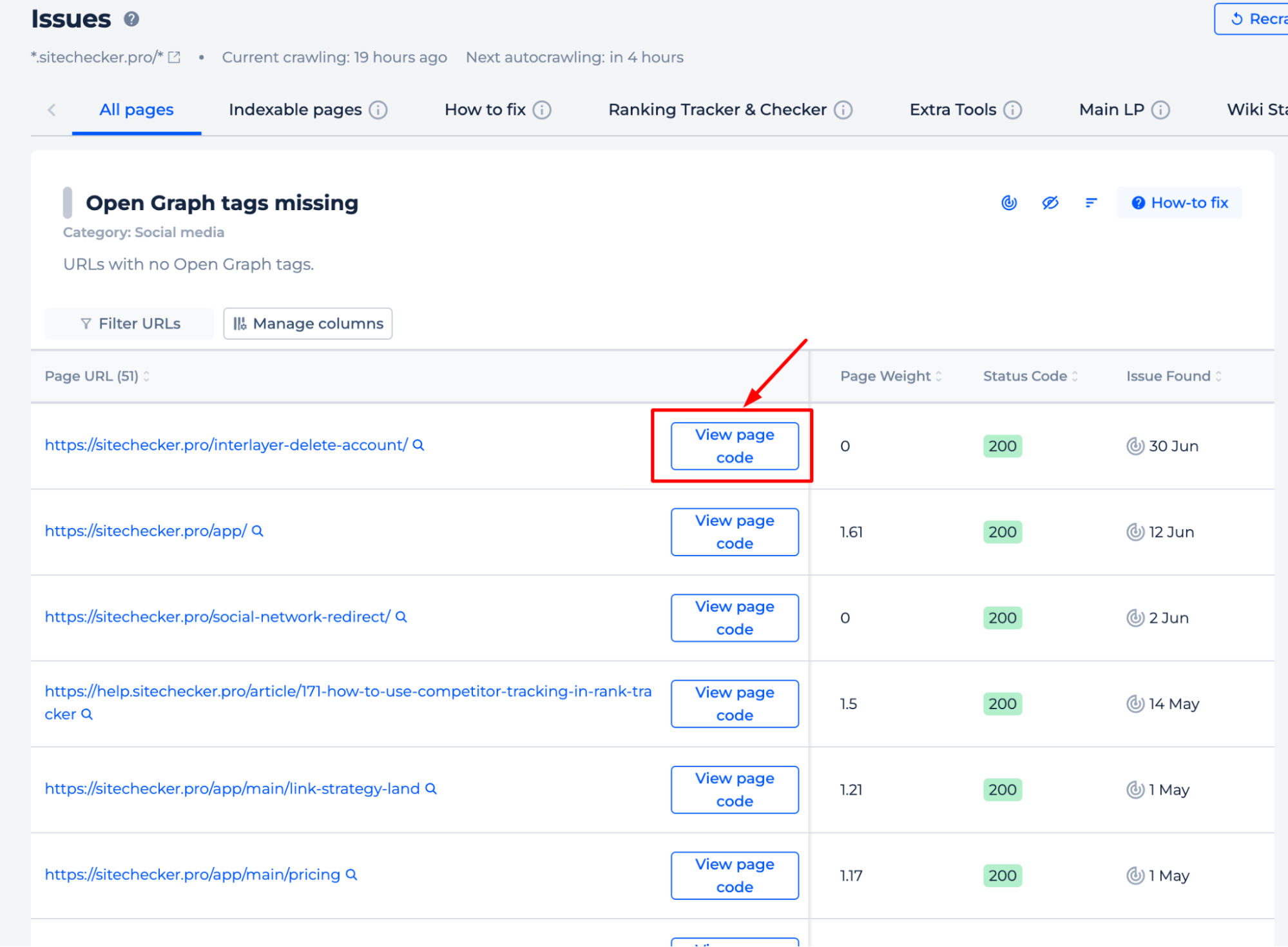Click the recheck icon beside 30 Jun
The image size is (1288, 947).
click(x=1135, y=446)
